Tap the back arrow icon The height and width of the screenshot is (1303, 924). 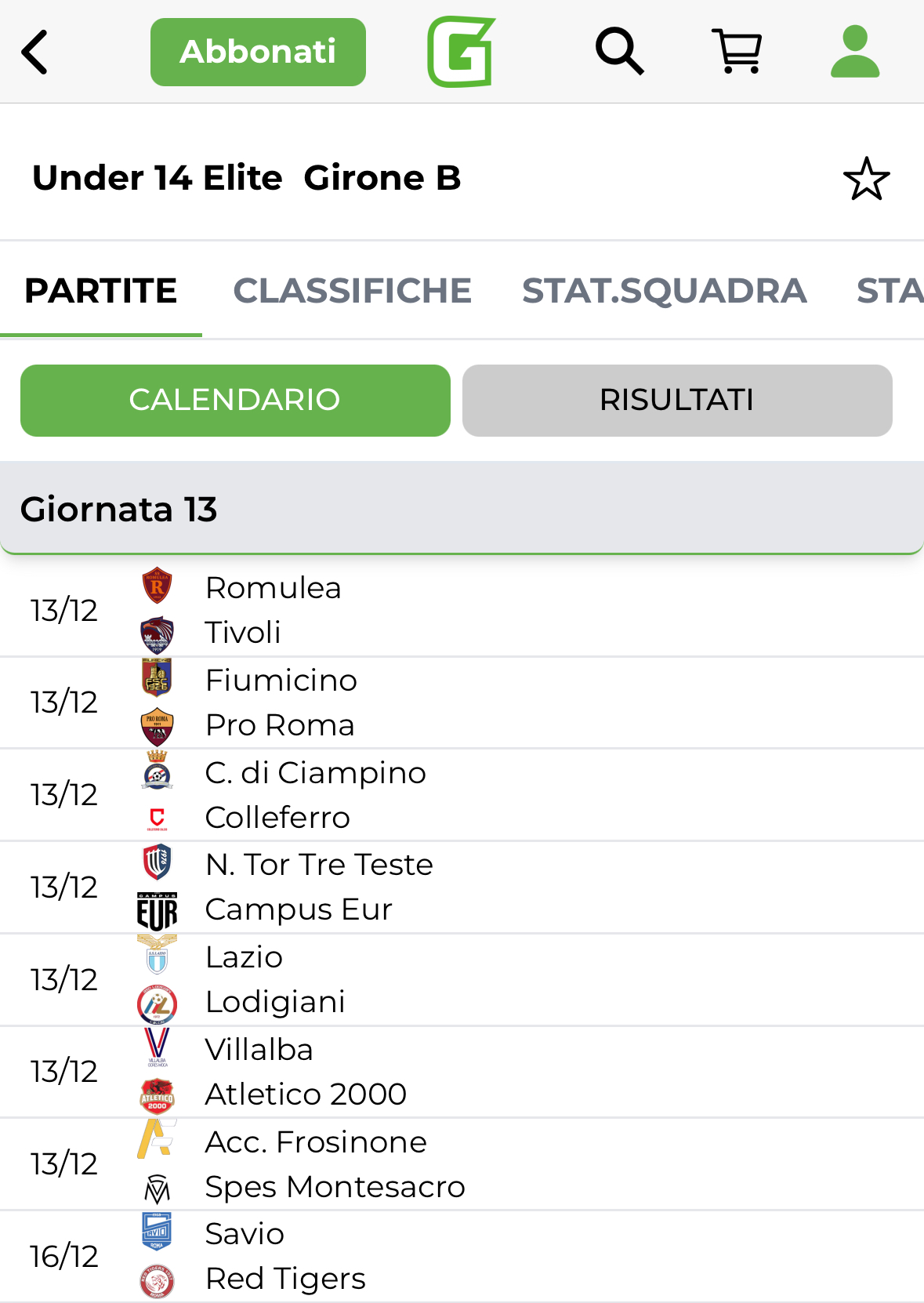point(35,53)
